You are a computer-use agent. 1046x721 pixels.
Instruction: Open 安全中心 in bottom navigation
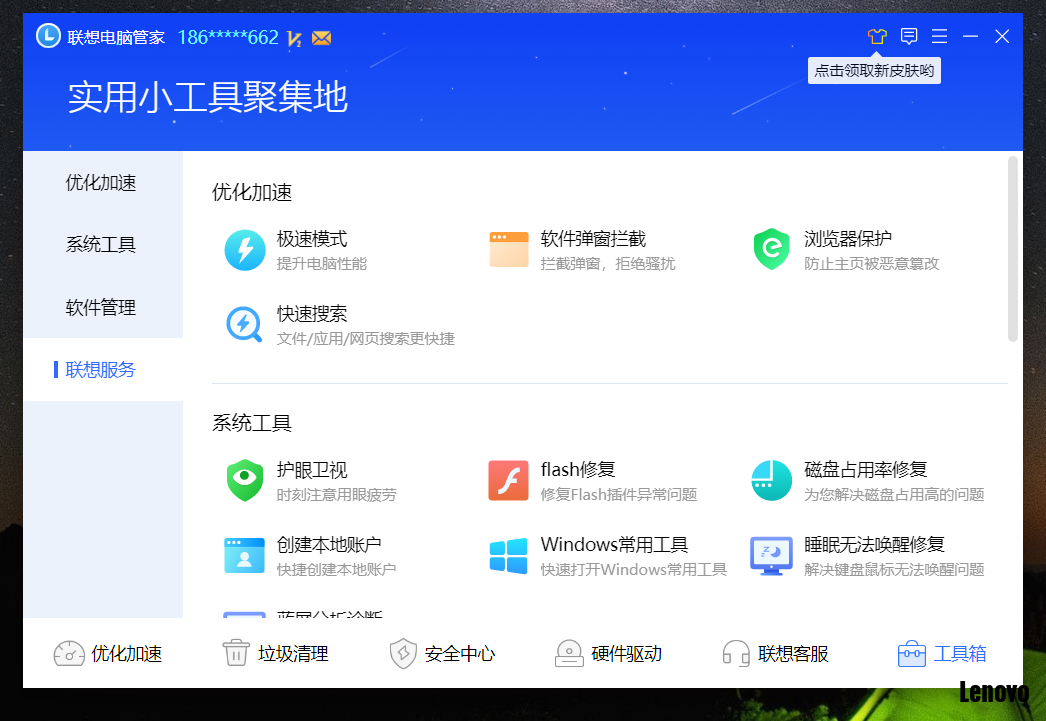442,654
